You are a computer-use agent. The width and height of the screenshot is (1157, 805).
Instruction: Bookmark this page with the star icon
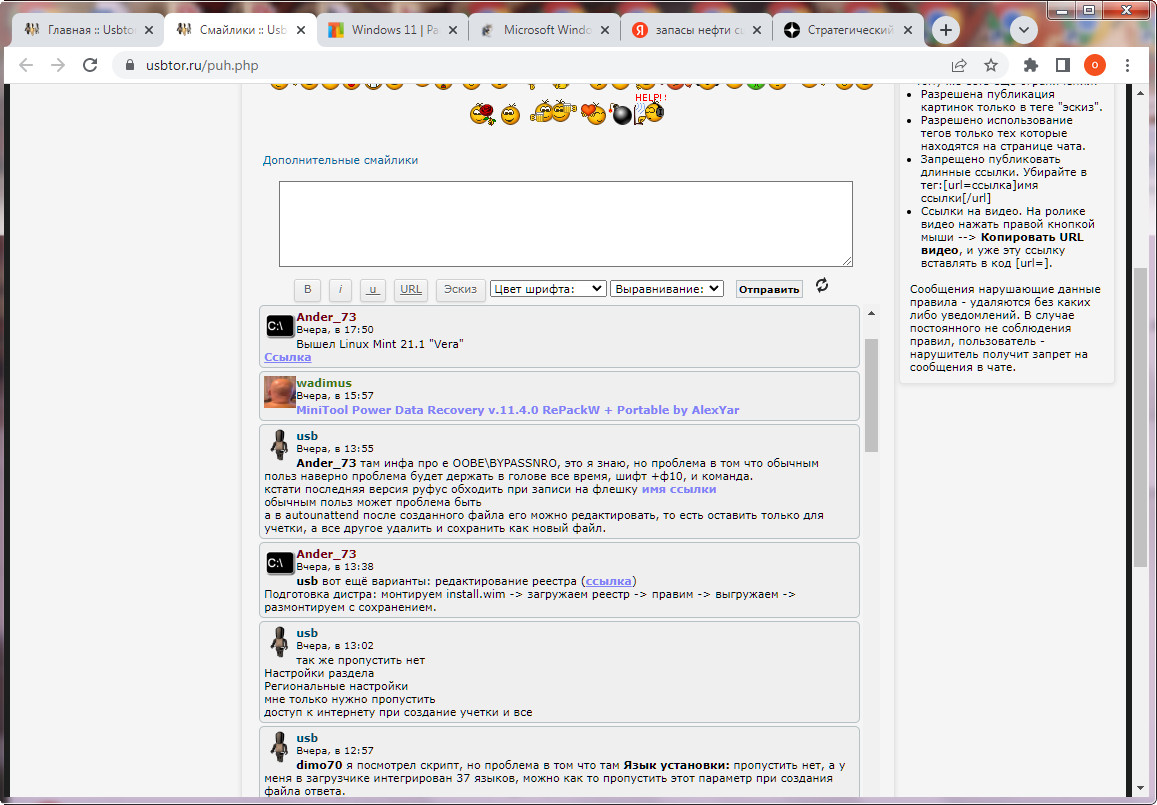[991, 65]
